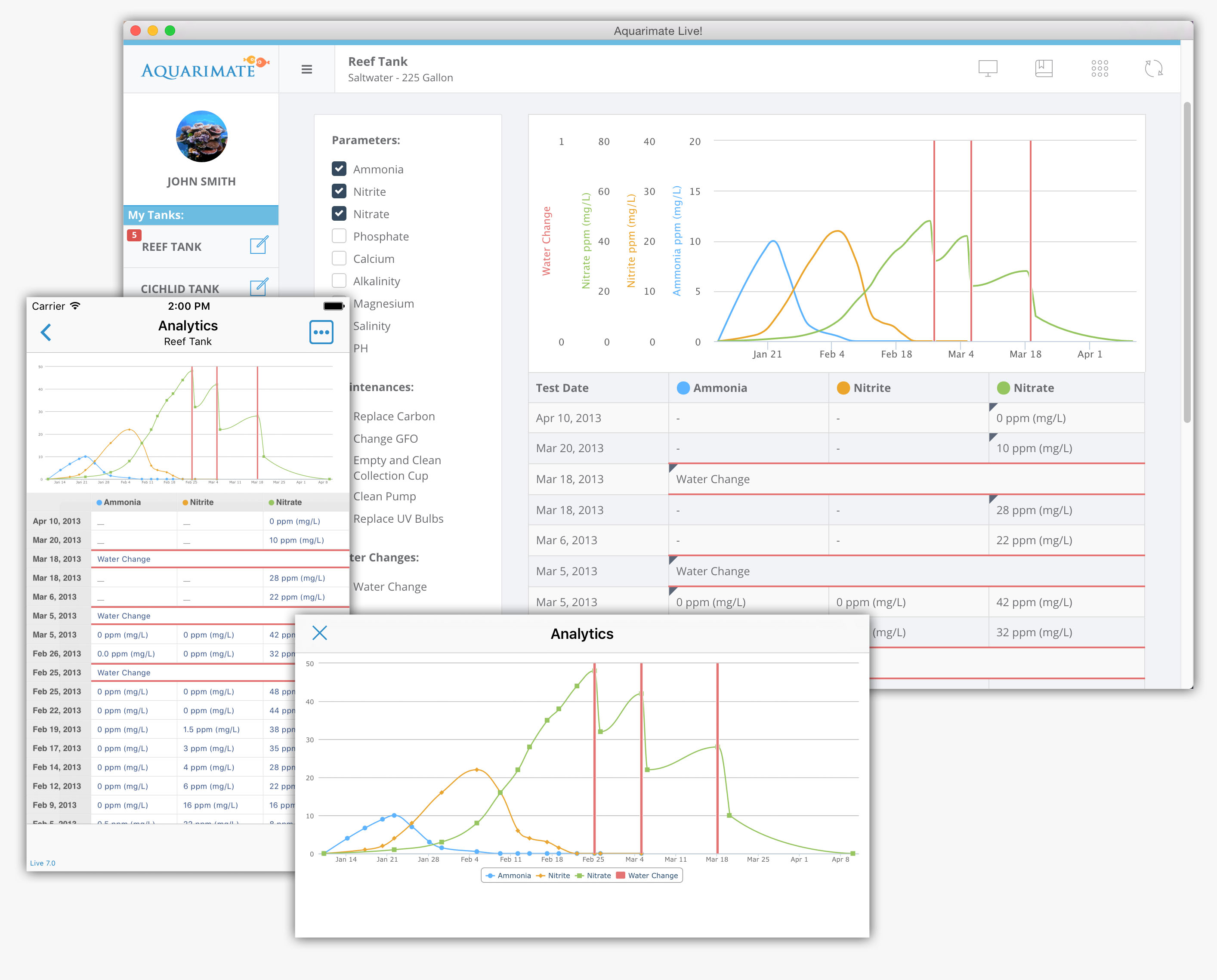
Task: Close the tablet Analytics chart with X
Action: click(x=320, y=633)
